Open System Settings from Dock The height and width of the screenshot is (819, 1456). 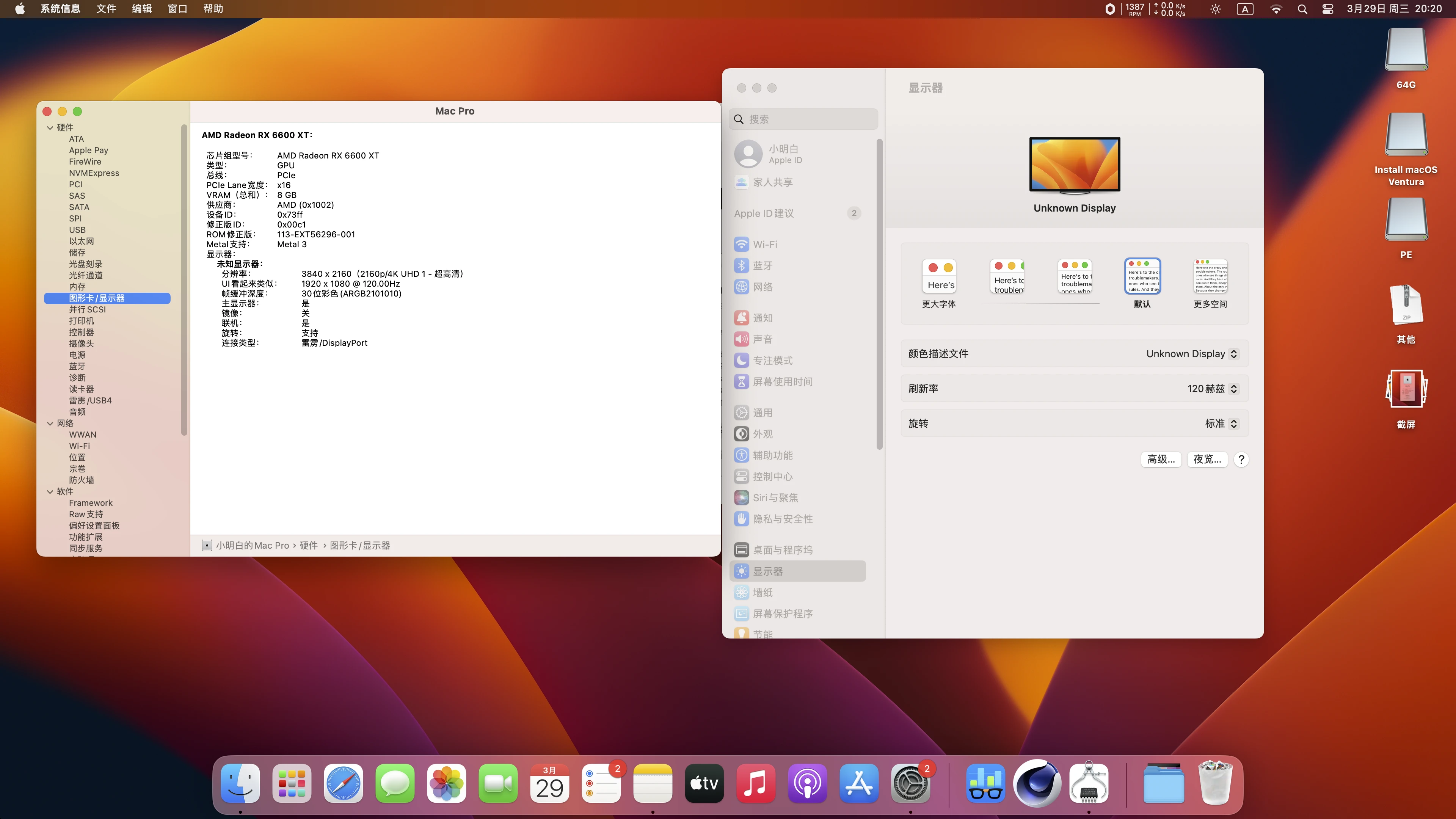tap(910, 783)
